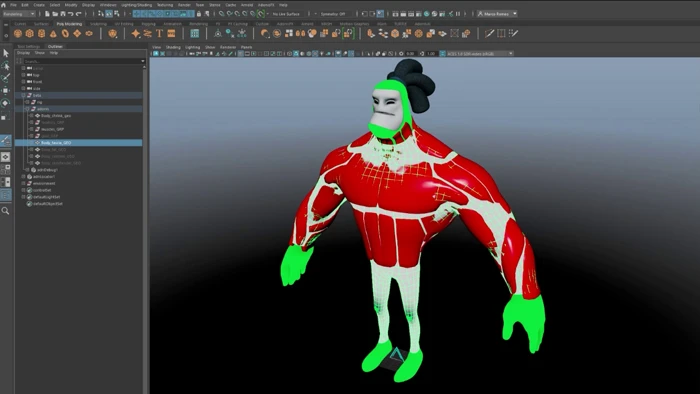Expand the muscles_GRP node in Outliner

pyautogui.click(x=32, y=129)
